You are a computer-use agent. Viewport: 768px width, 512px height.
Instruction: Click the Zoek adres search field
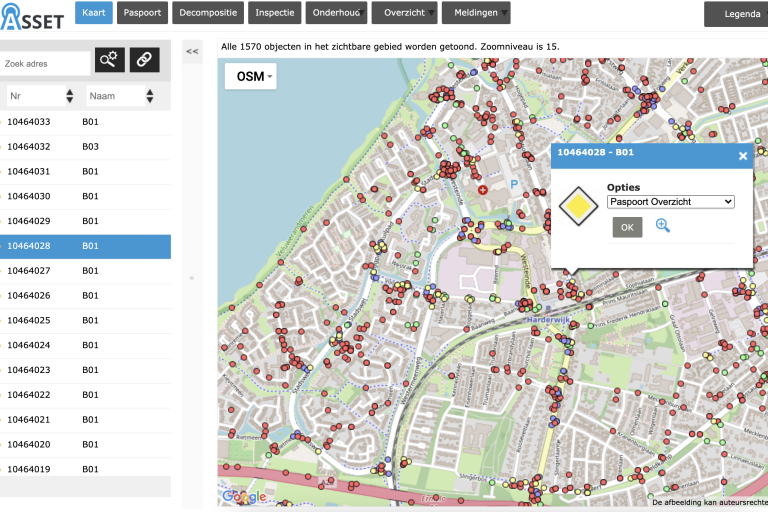click(46, 63)
